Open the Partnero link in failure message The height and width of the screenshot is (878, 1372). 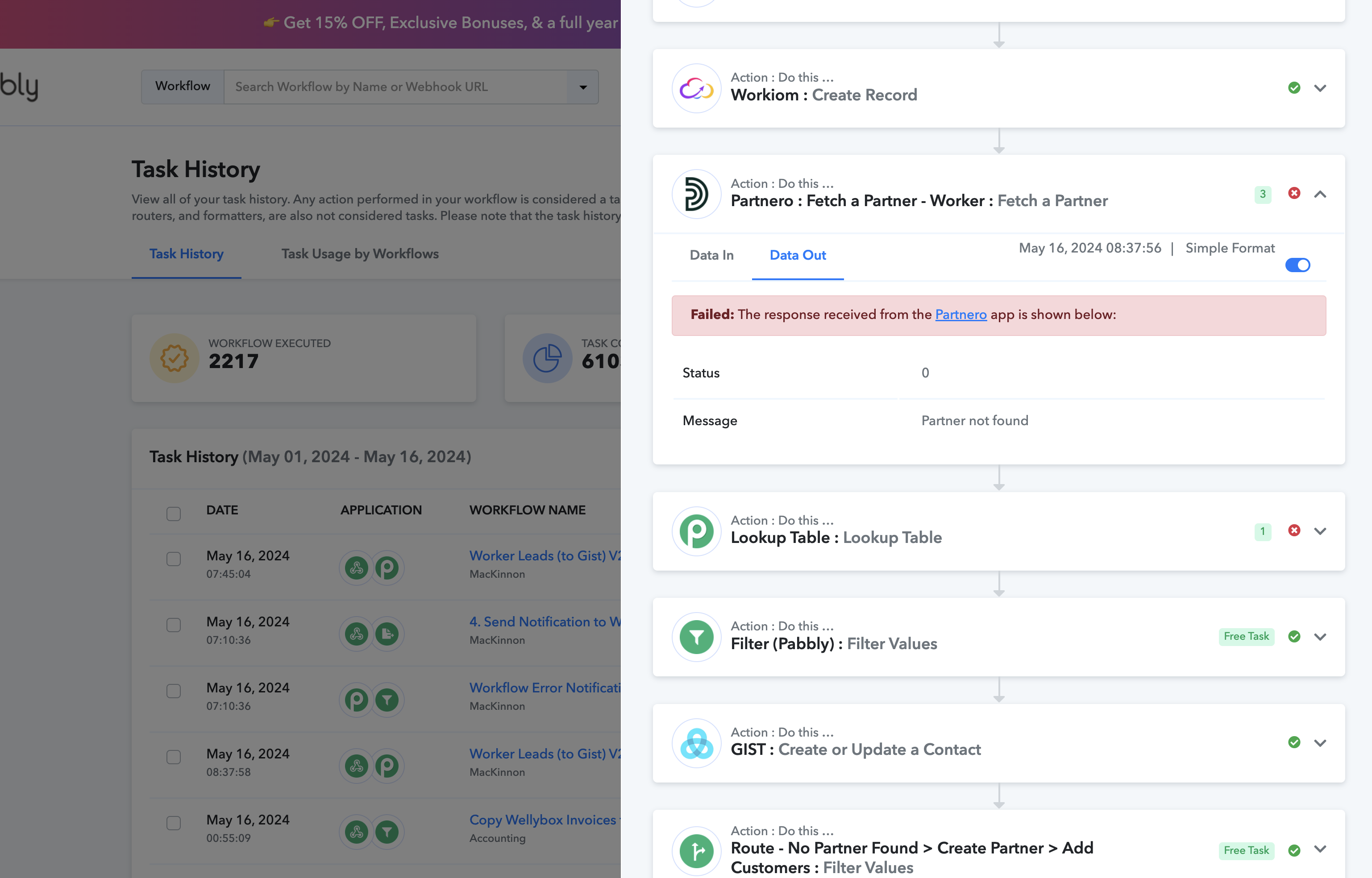pyautogui.click(x=960, y=315)
